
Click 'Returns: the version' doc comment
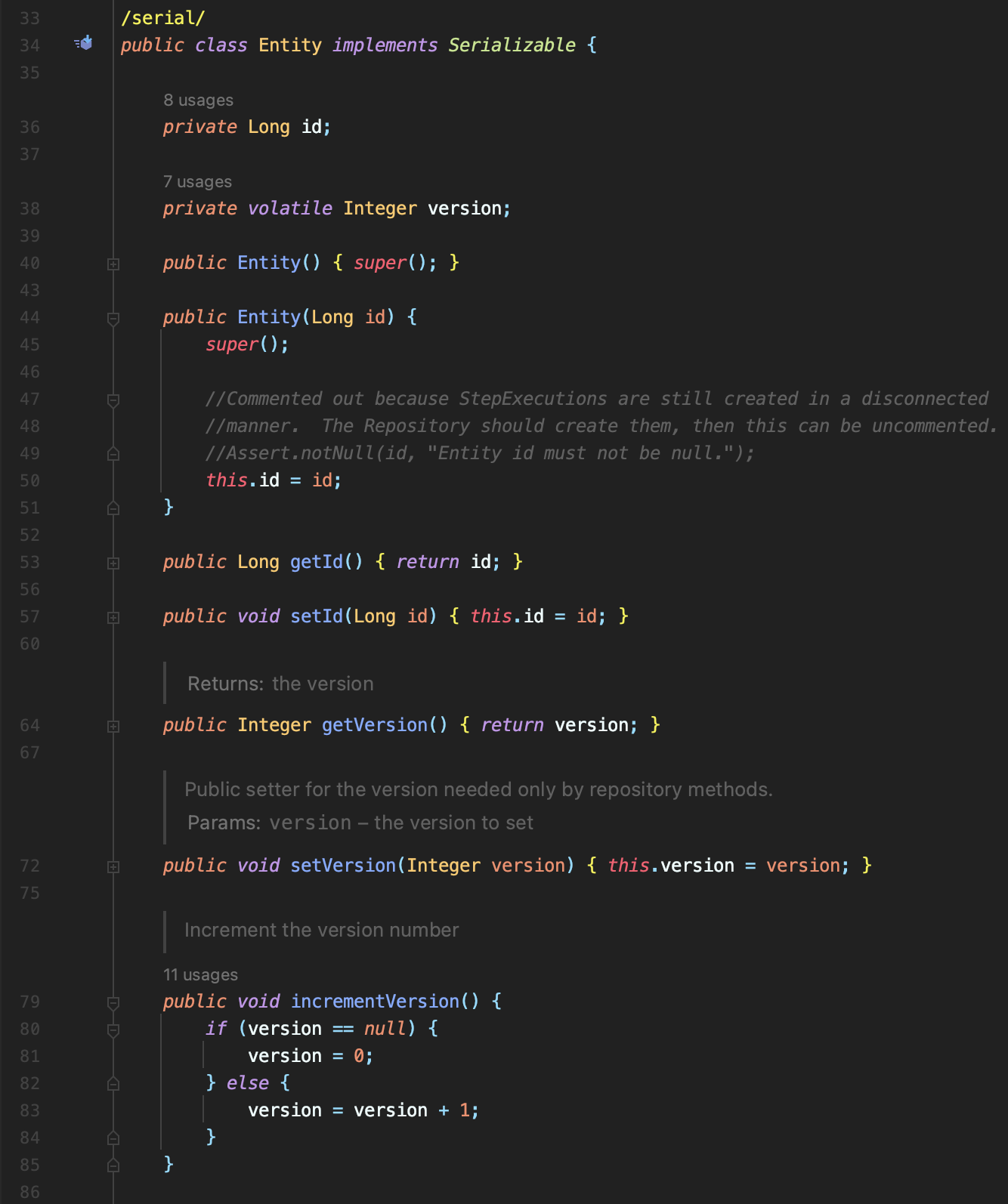[x=280, y=684]
